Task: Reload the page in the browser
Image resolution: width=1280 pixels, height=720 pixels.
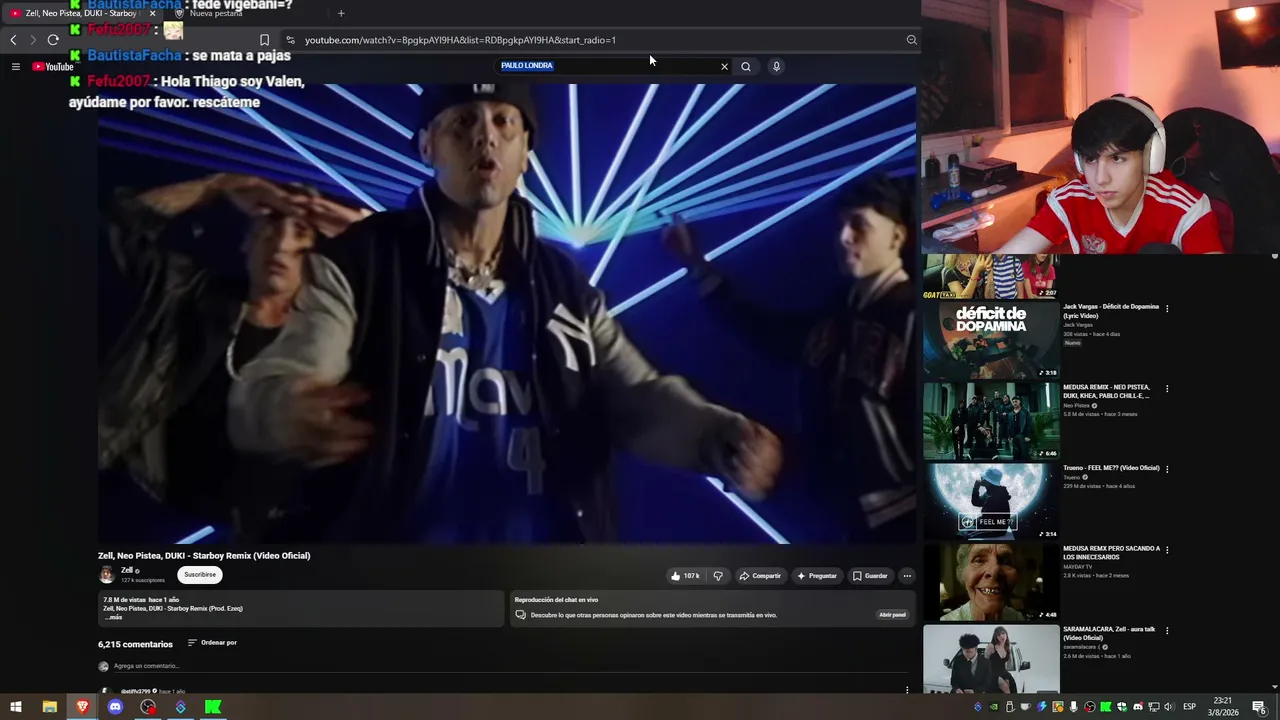Action: tap(53, 40)
